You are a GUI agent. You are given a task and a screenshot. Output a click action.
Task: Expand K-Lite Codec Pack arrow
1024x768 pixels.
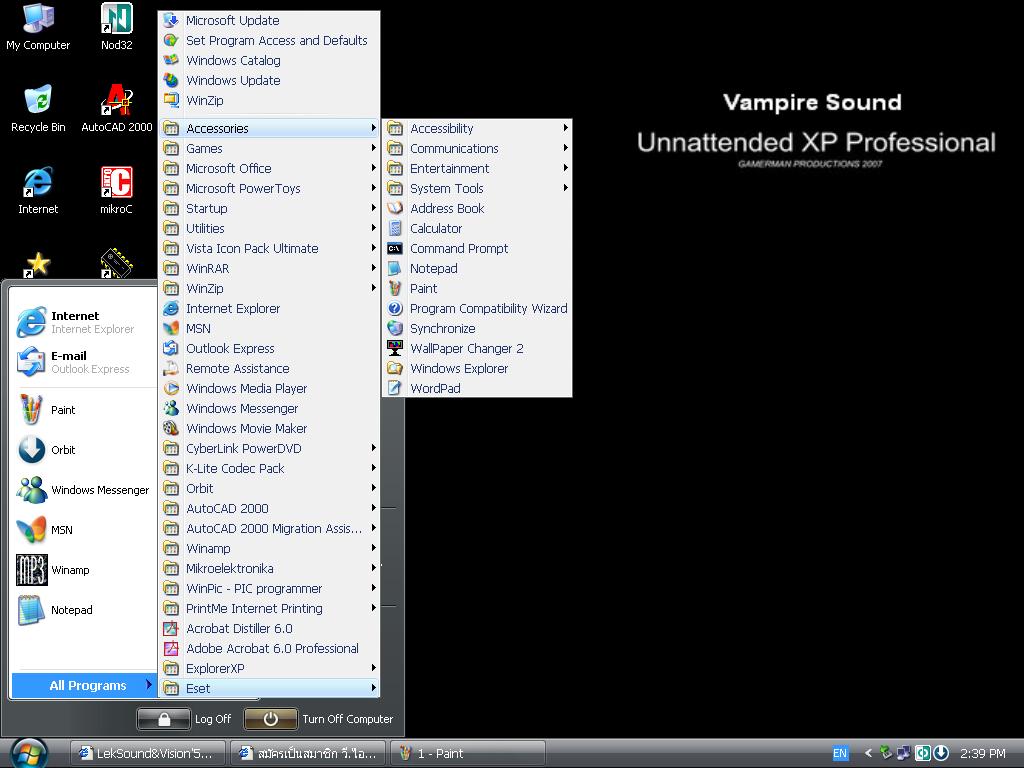coord(374,468)
